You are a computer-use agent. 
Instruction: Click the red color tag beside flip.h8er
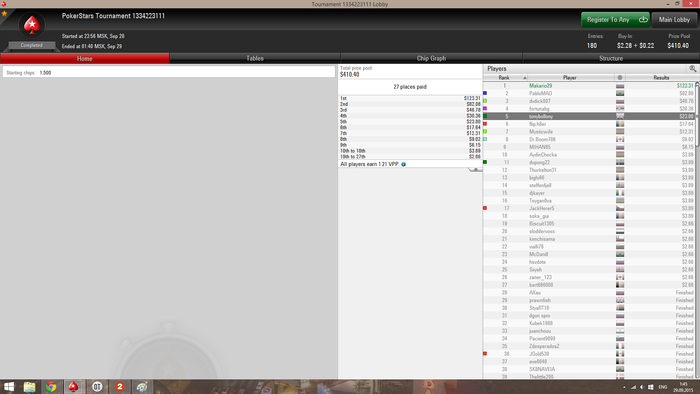(485, 124)
